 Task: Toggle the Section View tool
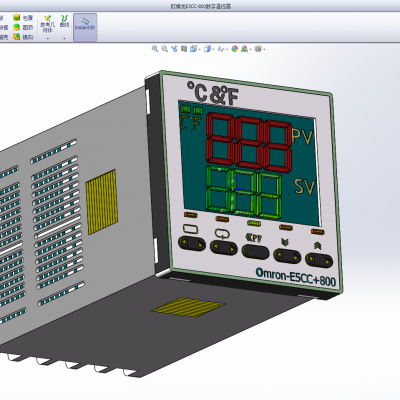point(184,49)
